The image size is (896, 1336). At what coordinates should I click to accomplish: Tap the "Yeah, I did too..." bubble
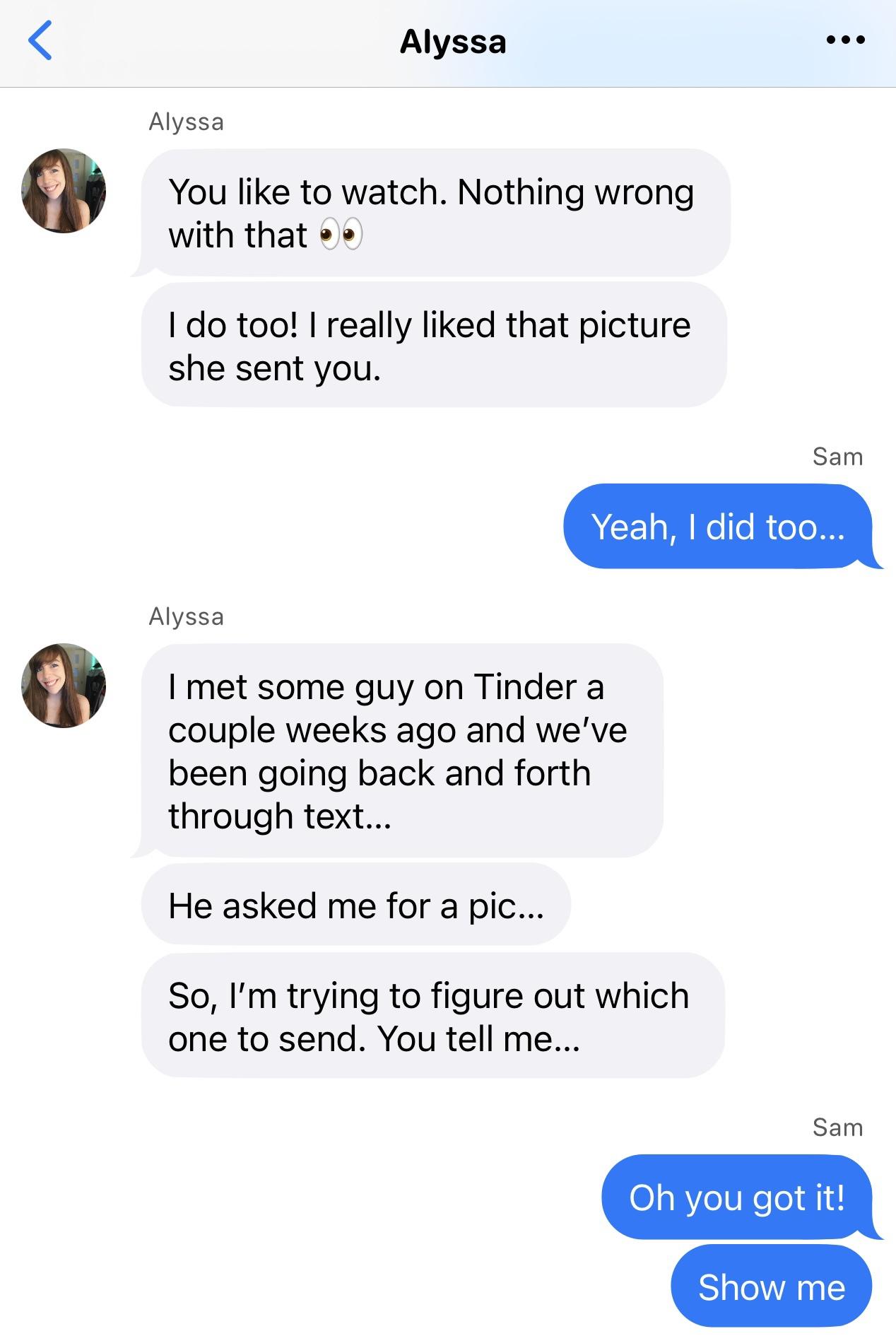pyautogui.click(x=718, y=527)
